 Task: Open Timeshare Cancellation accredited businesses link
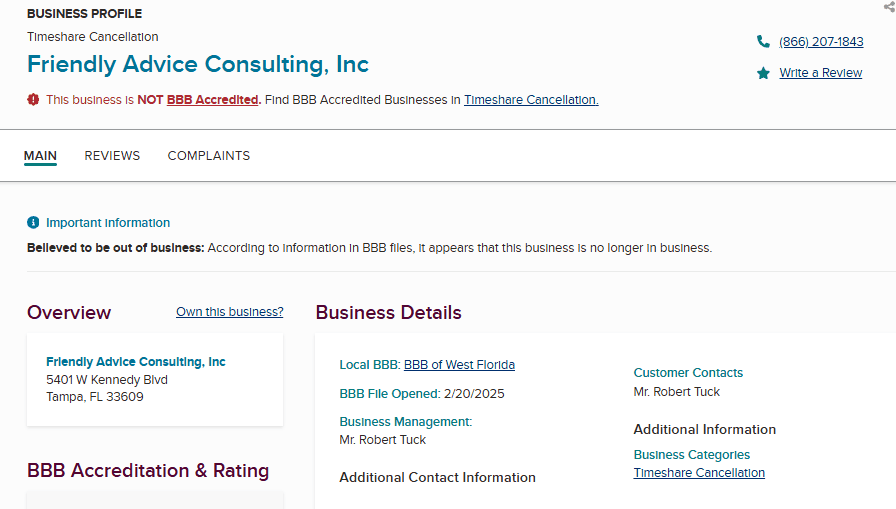tap(531, 100)
